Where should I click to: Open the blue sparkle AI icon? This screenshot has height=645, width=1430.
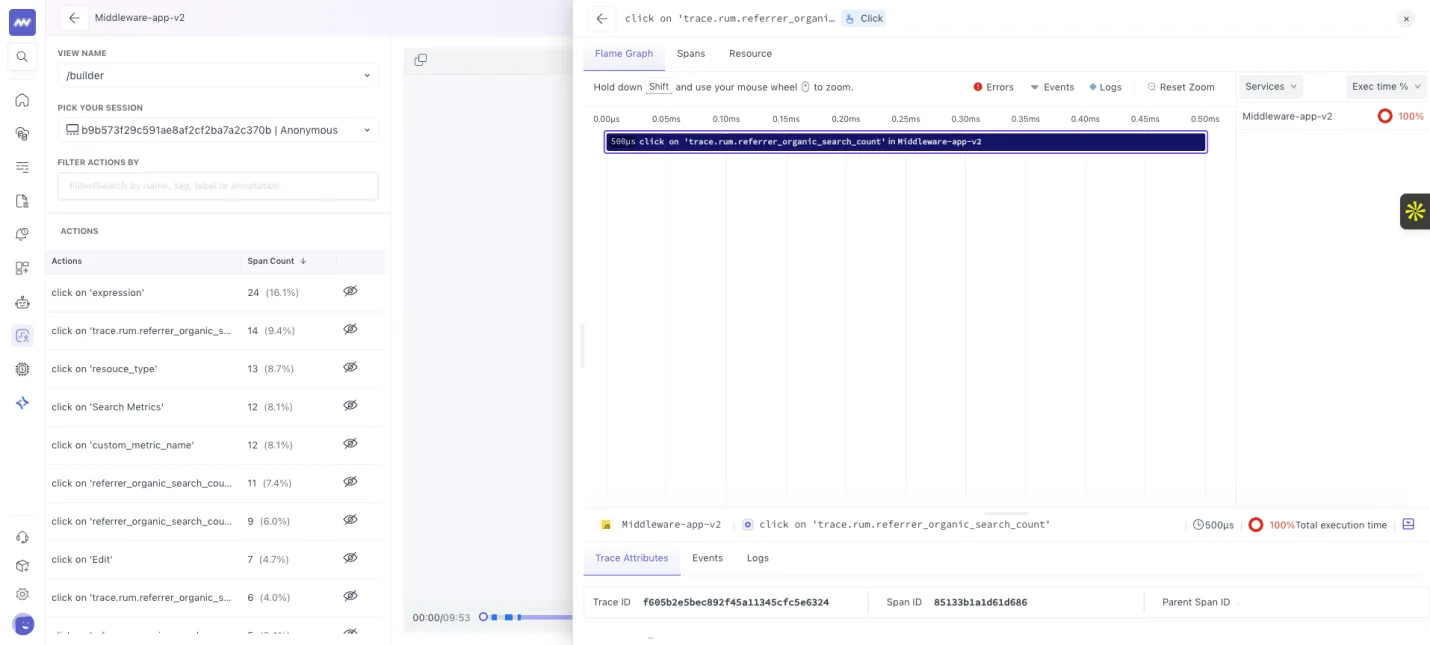[22, 403]
